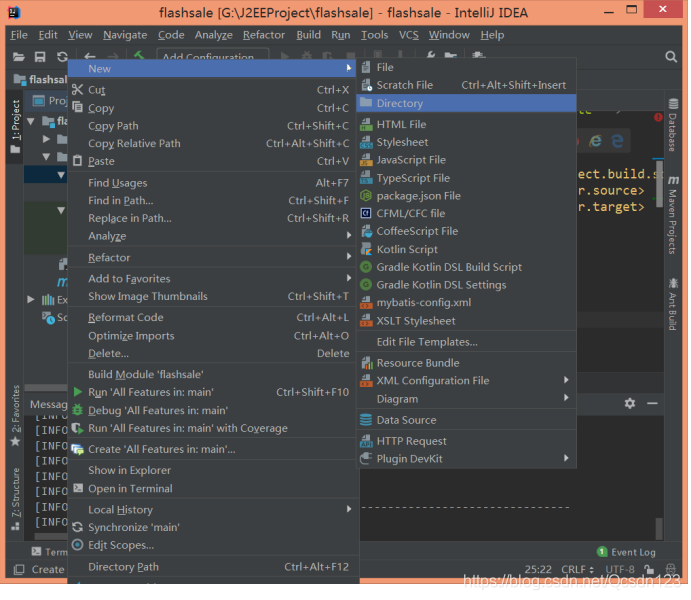Click the Settings wrench toolbar icon
This screenshot has height=600, width=691.
click(x=431, y=55)
